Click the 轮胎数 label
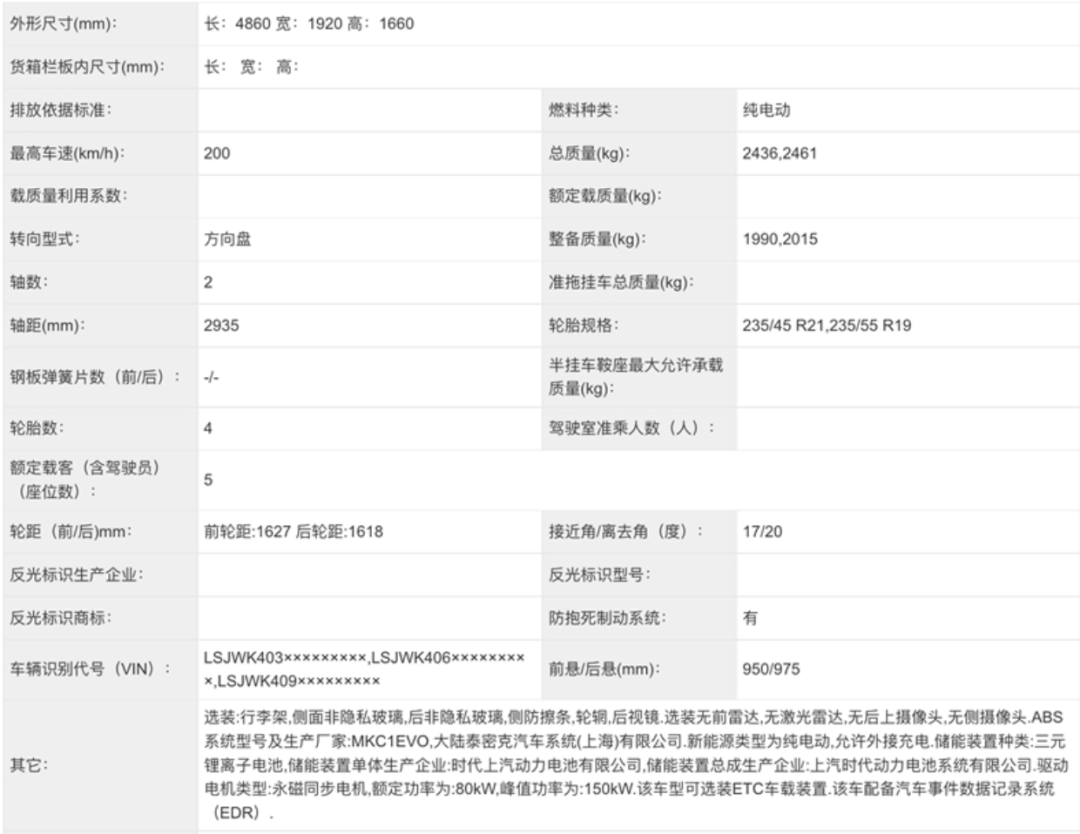This screenshot has width=1080, height=834. (x=37, y=428)
